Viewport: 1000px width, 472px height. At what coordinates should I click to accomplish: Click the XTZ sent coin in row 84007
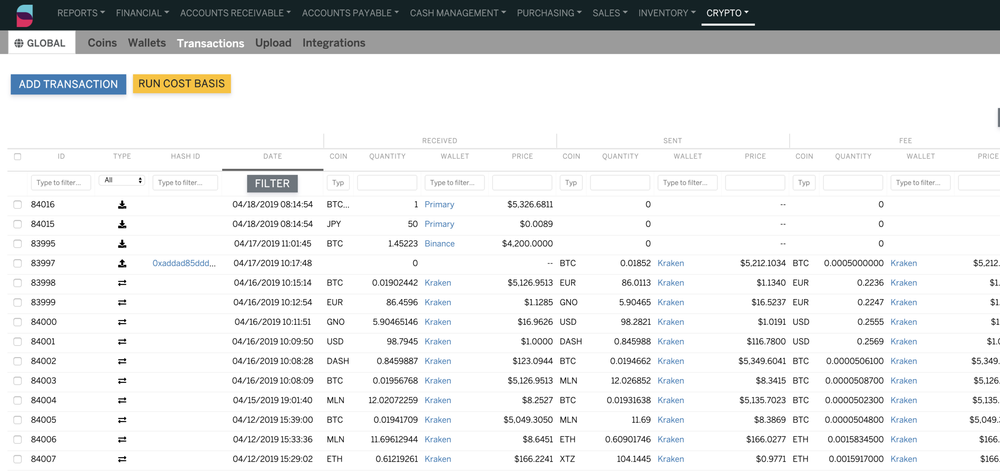(567, 459)
